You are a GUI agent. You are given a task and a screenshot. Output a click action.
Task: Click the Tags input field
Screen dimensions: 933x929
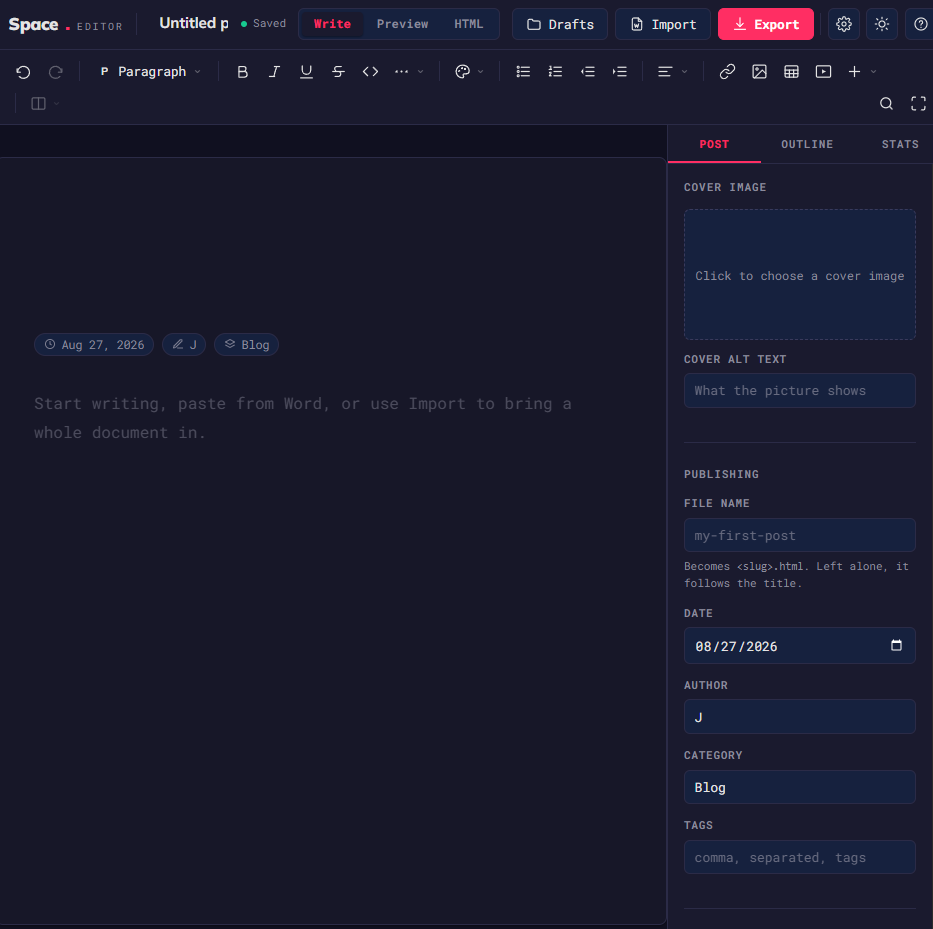point(800,857)
